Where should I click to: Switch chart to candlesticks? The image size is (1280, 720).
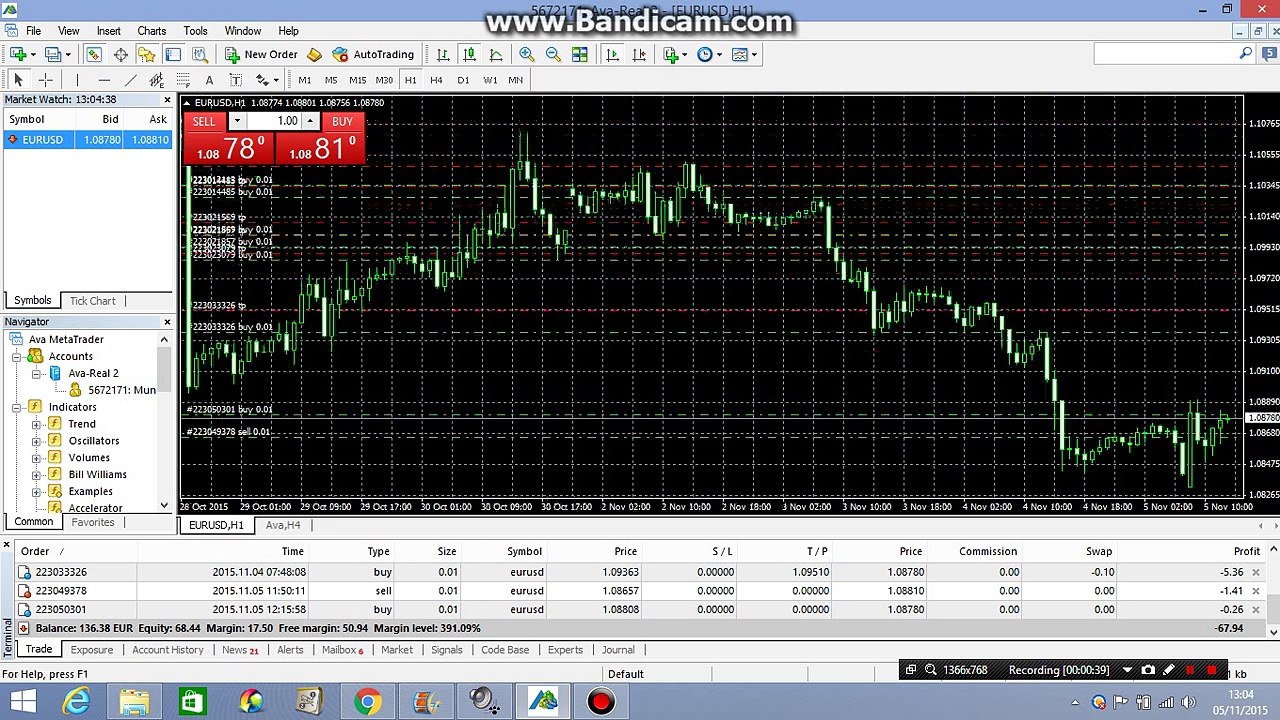click(469, 55)
